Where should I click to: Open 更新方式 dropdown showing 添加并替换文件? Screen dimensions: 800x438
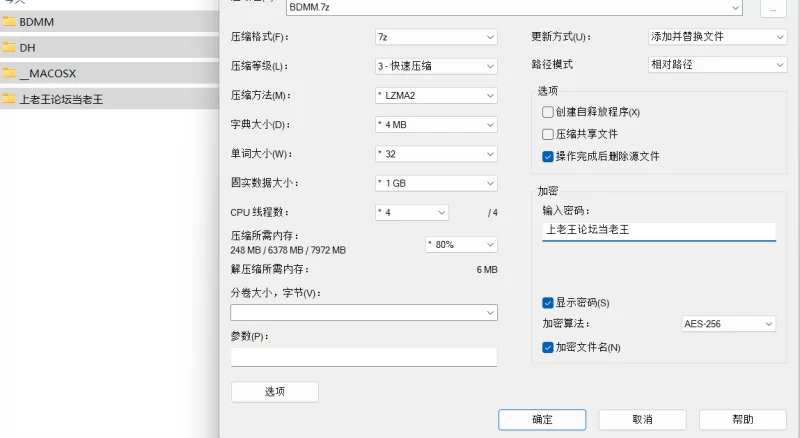tap(717, 37)
